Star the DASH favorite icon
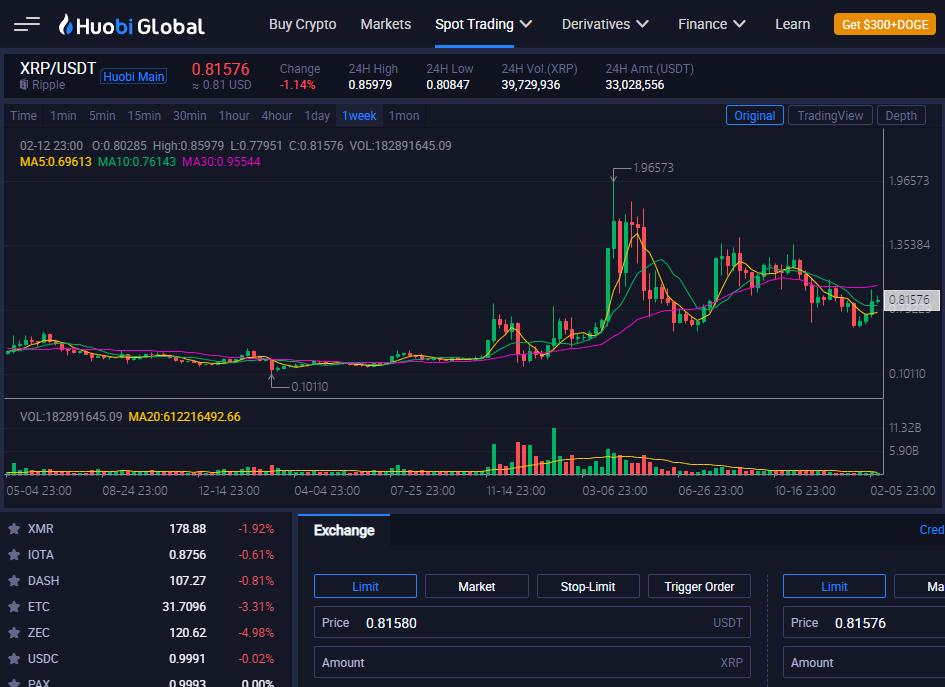945x687 pixels. [14, 581]
